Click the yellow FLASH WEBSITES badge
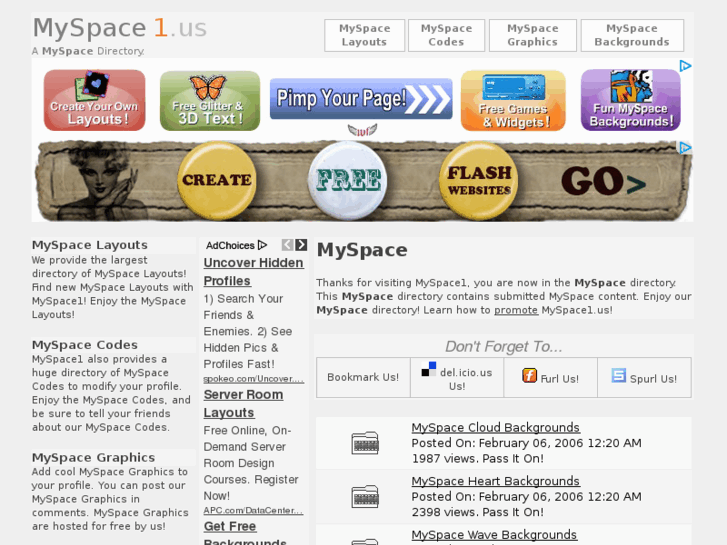 [x=479, y=180]
